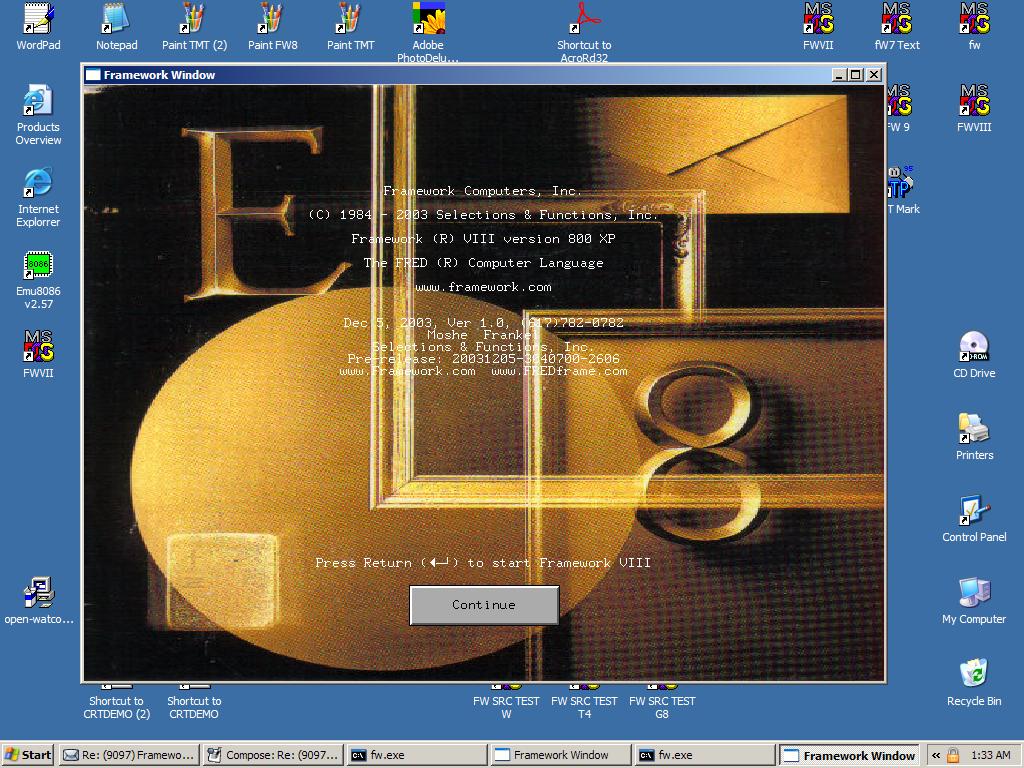Select the fw desktop icon
Screen dimensions: 1024x768
click(x=974, y=26)
